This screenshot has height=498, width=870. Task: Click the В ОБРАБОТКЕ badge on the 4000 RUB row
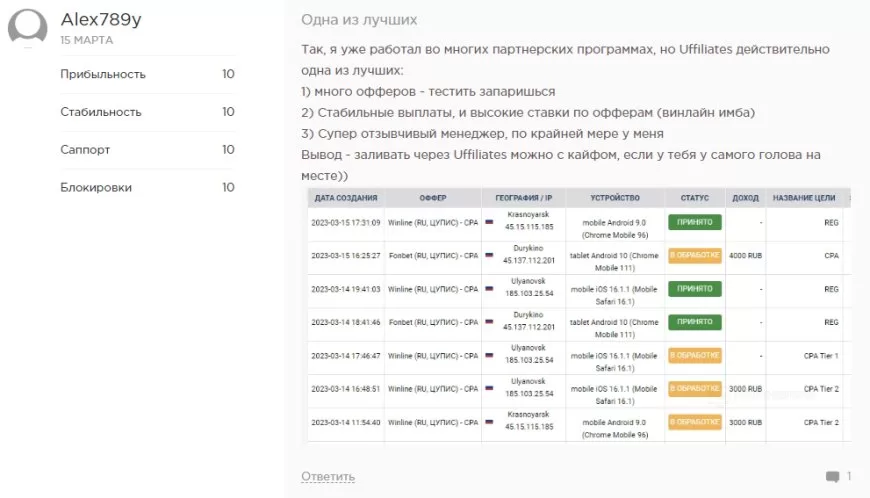(694, 255)
